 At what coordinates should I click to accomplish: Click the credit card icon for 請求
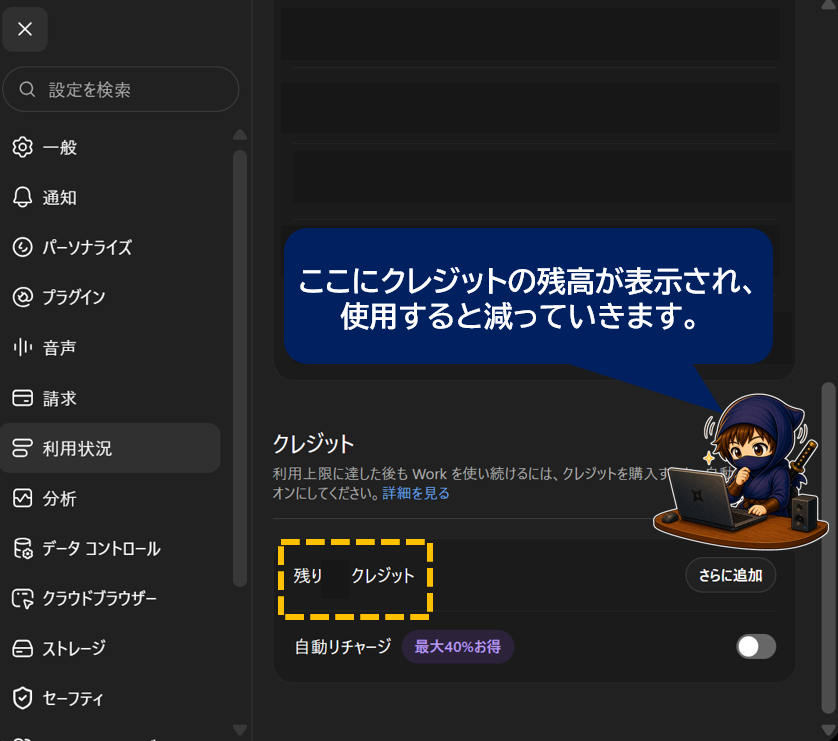coord(22,397)
